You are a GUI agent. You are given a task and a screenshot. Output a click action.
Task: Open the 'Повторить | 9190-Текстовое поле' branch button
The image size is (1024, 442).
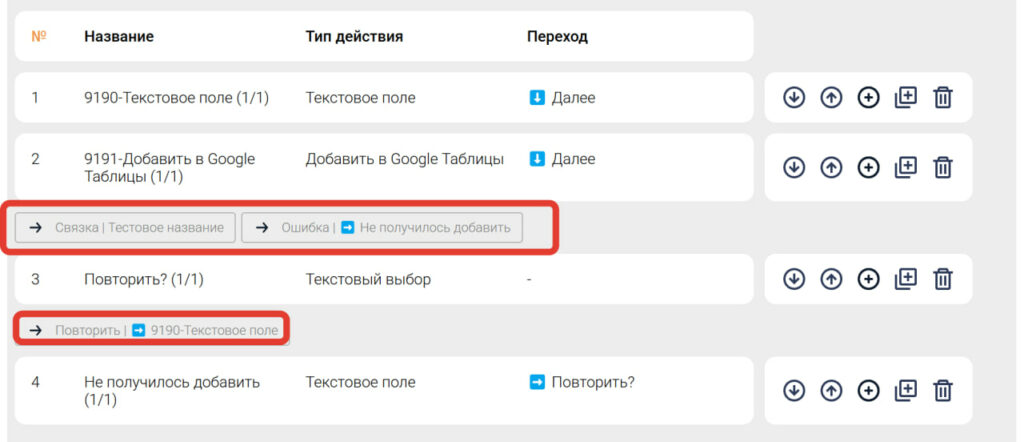point(153,330)
